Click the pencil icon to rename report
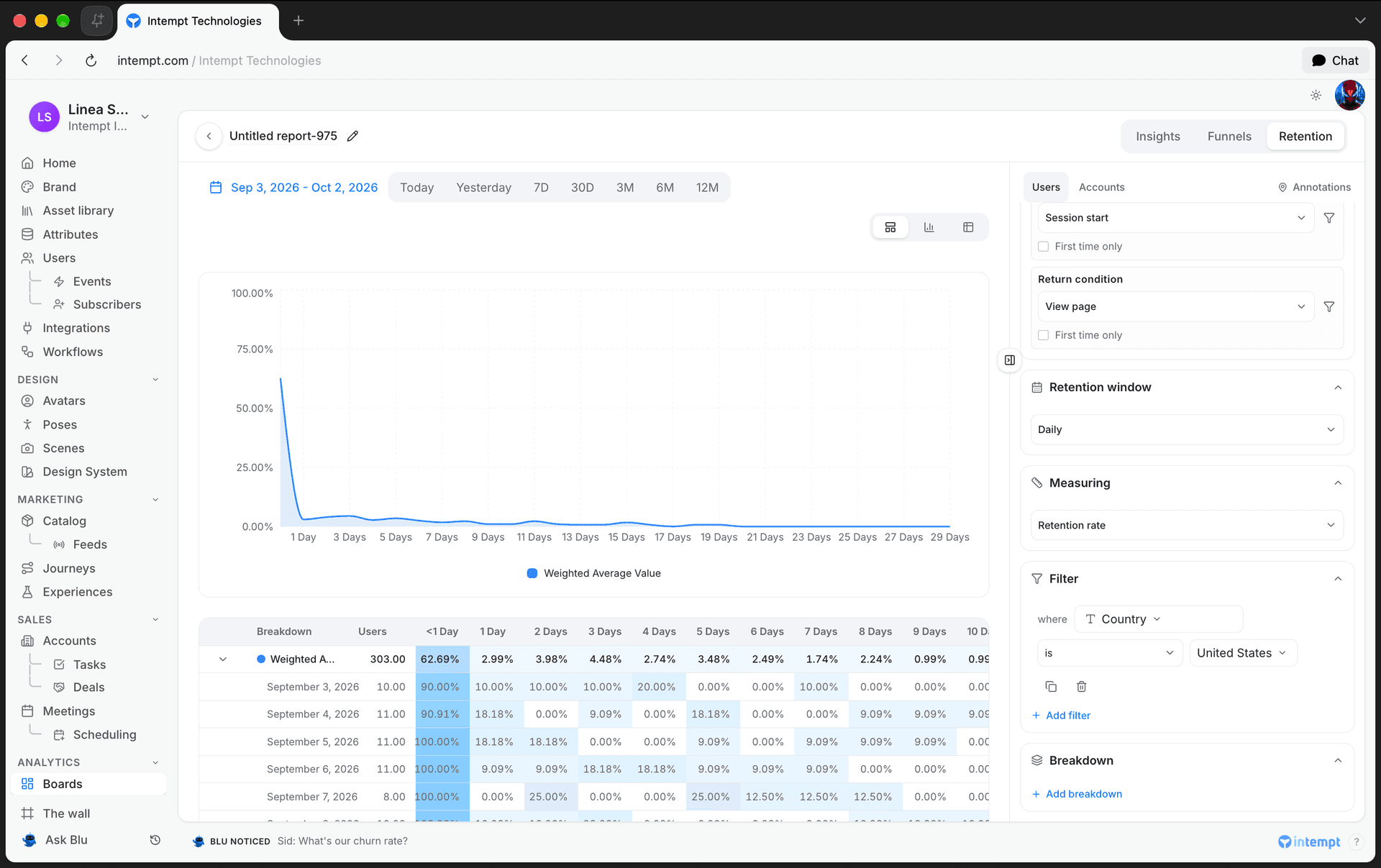 pos(352,136)
